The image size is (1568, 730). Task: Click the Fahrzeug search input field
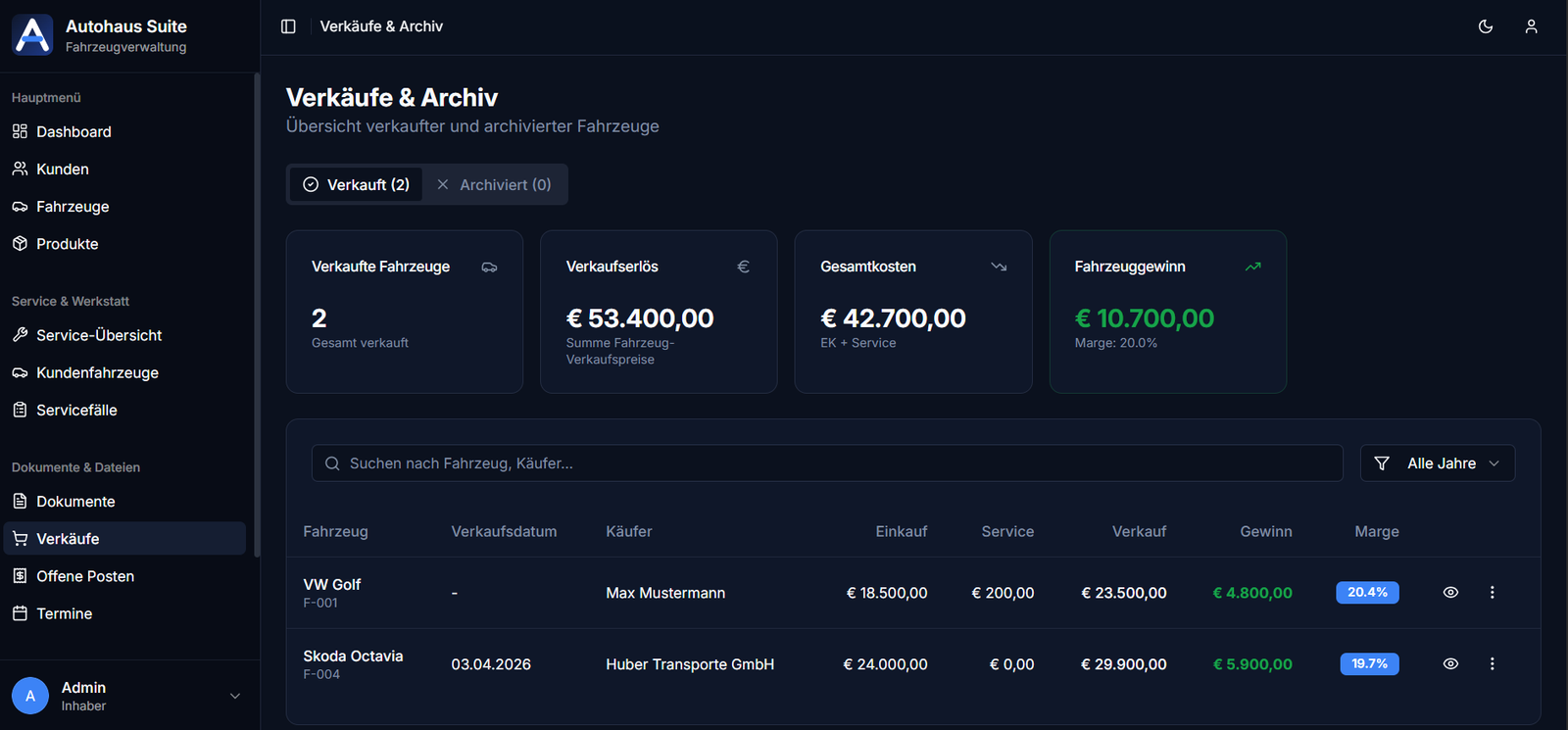(827, 463)
